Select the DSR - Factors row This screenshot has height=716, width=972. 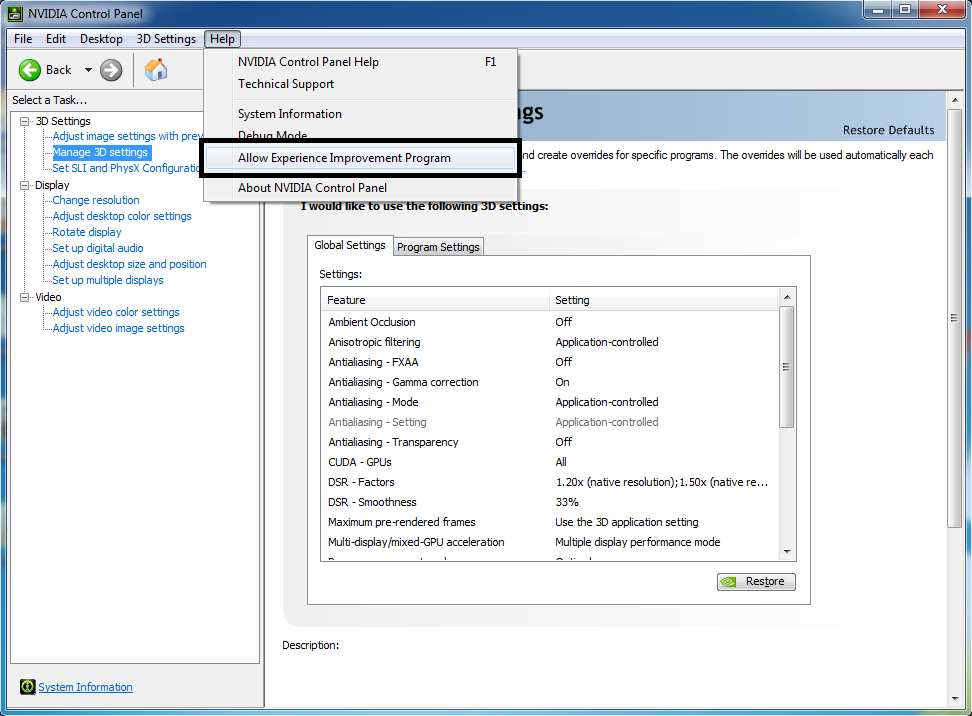(549, 482)
